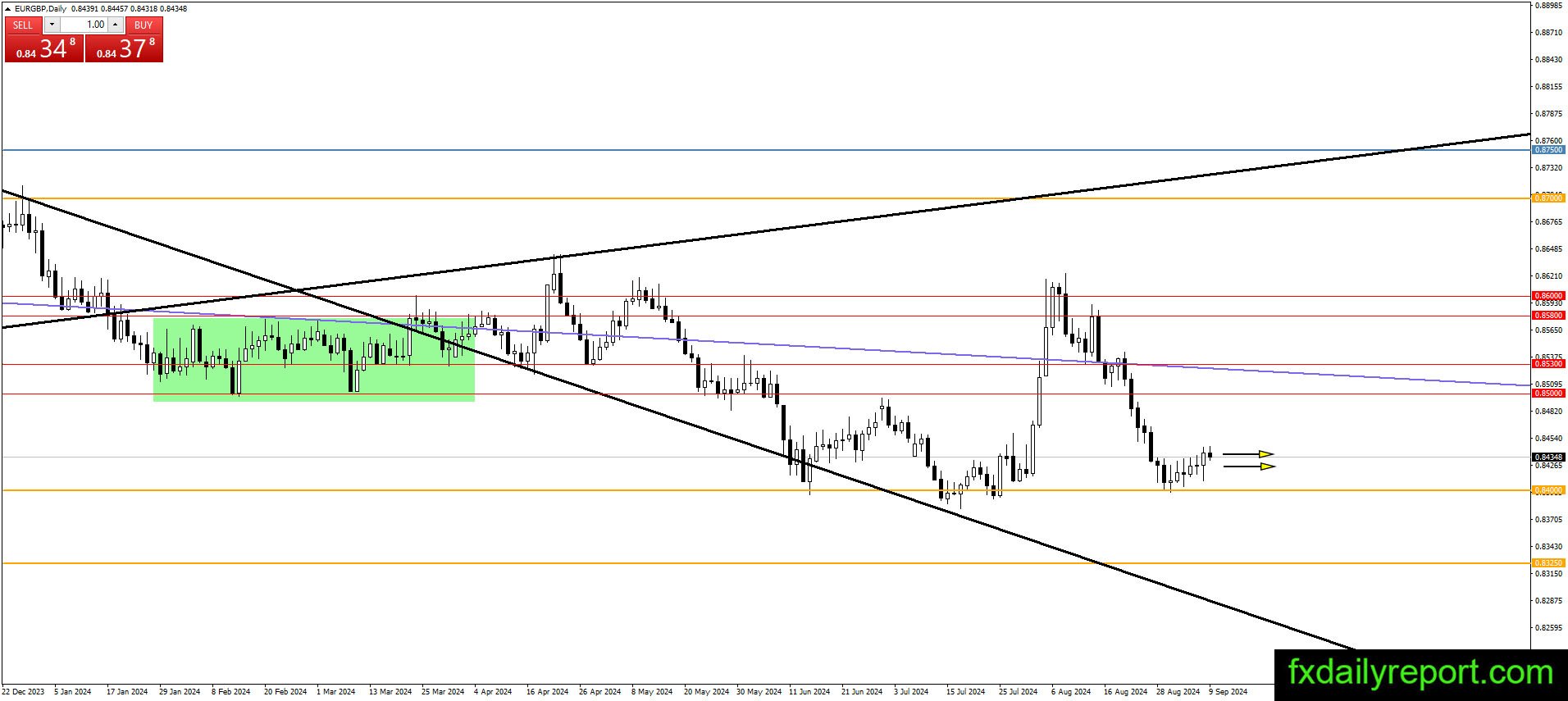
Task: Click the 13 Mar 2024 date label
Action: 390,692
